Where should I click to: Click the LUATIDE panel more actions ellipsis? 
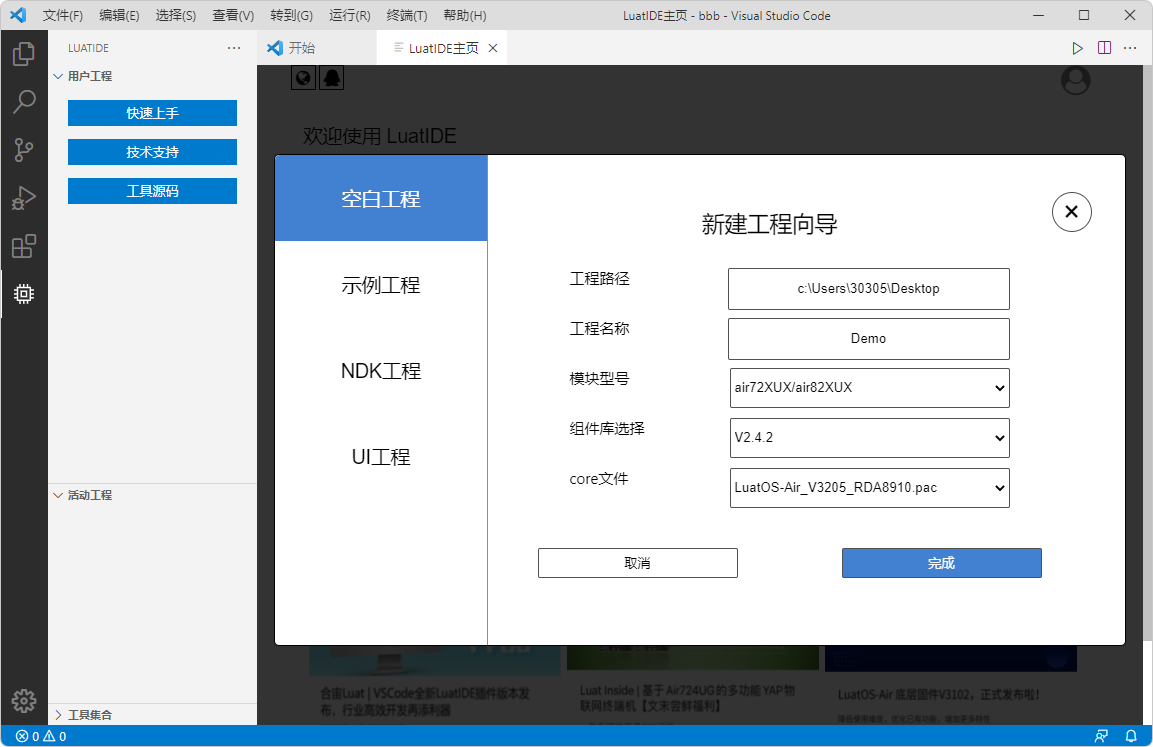tap(234, 48)
